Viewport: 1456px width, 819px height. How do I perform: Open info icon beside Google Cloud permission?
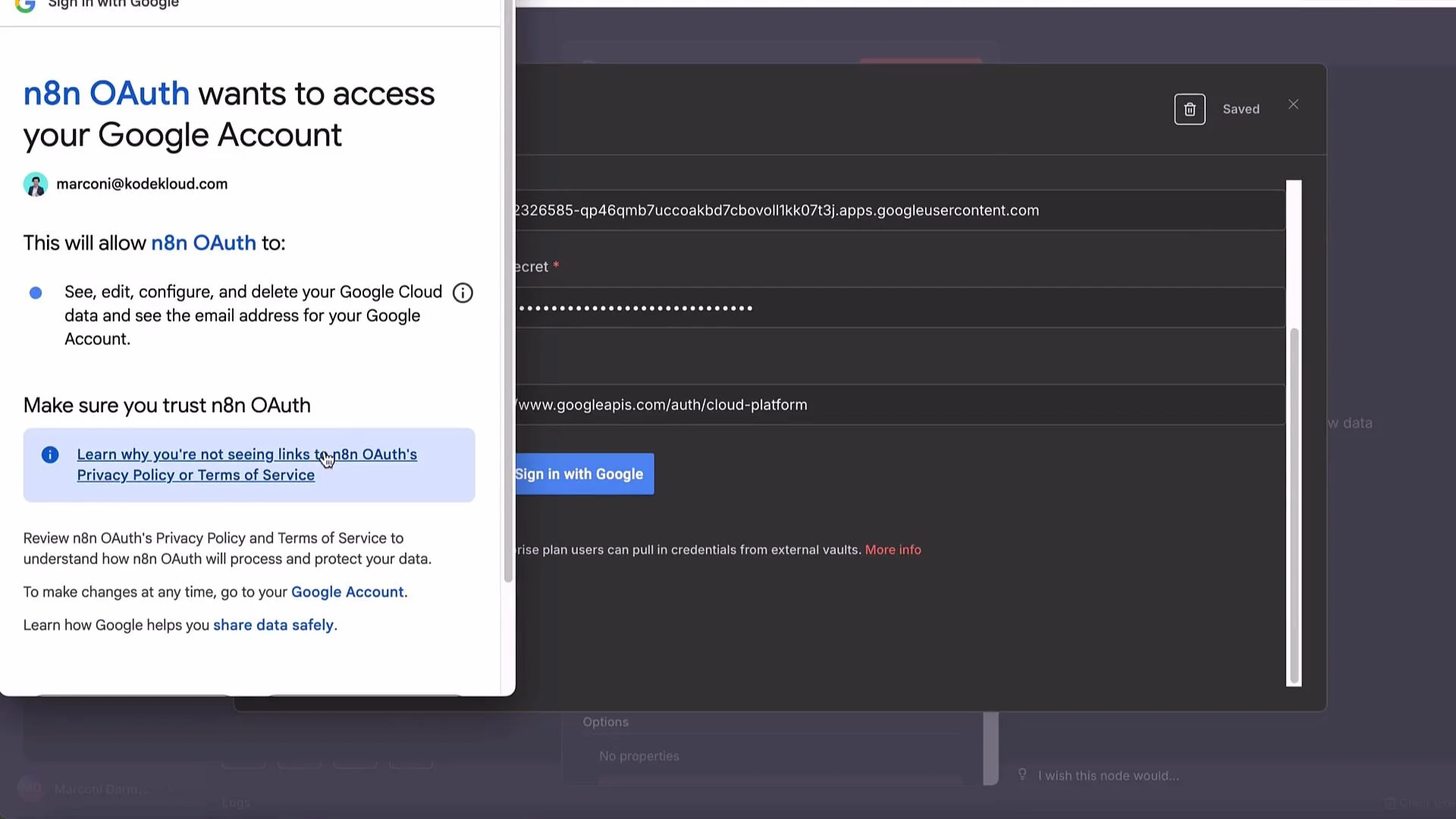click(x=463, y=293)
